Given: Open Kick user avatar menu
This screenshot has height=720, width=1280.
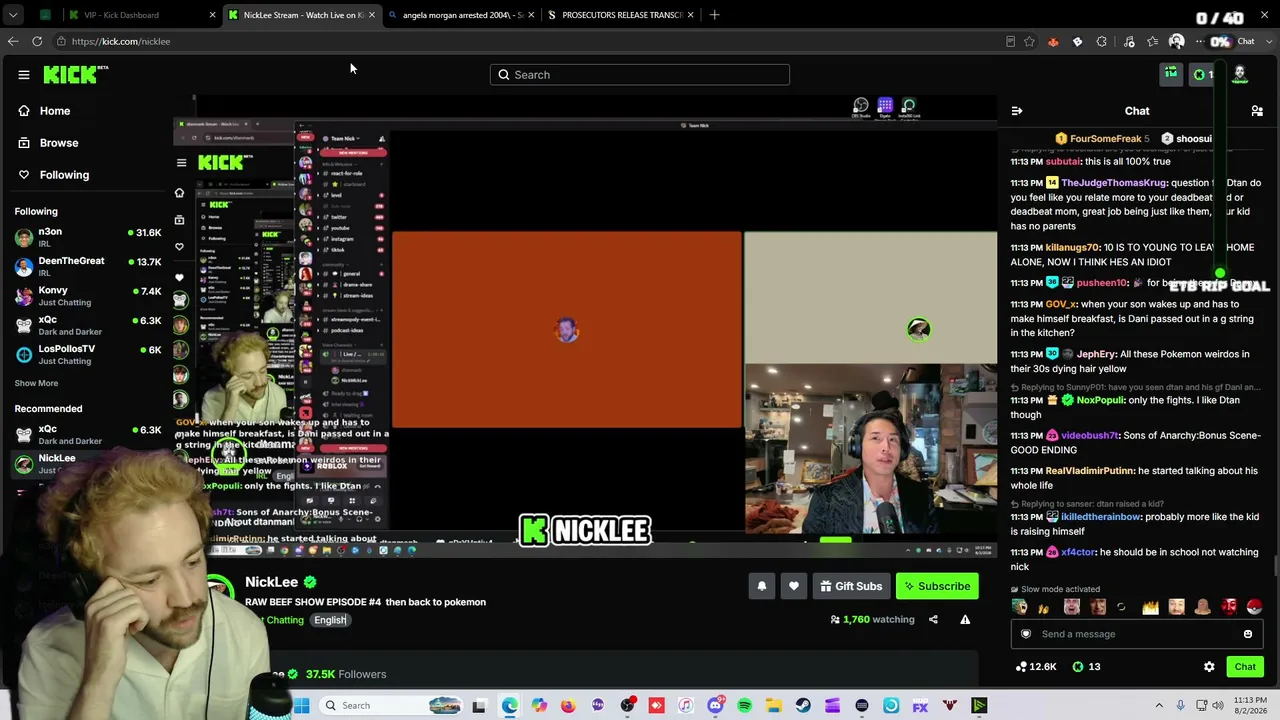Looking at the screenshot, I should (1240, 74).
